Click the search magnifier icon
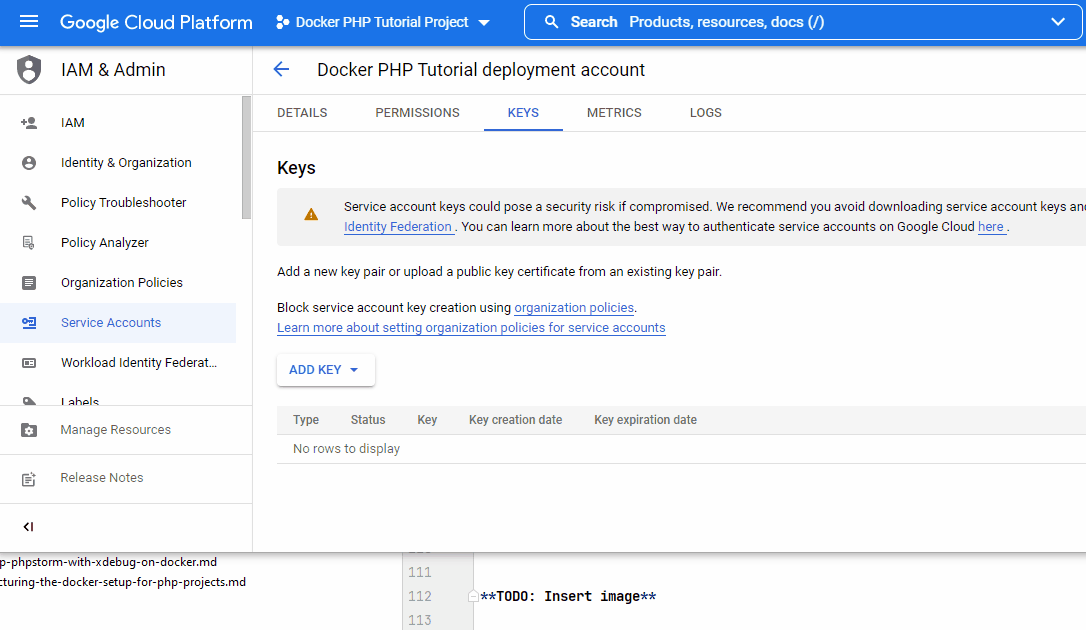Viewport: 1086px width, 630px height. (551, 22)
